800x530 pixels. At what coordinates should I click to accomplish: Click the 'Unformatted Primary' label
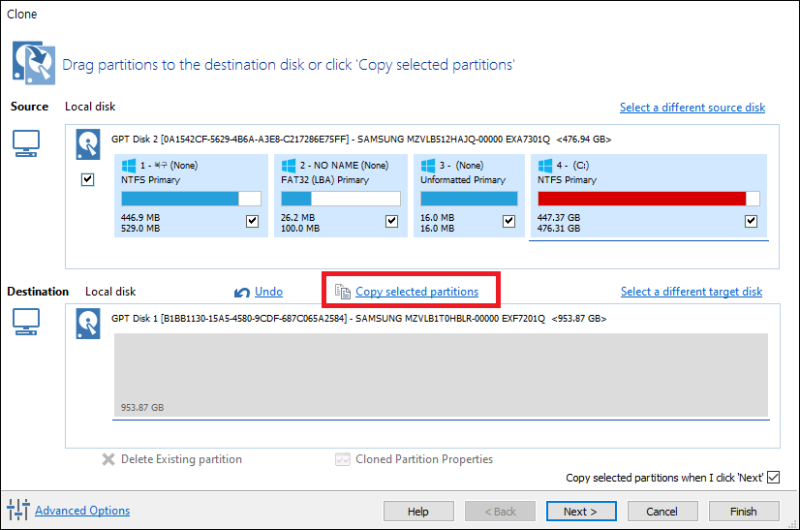click(x=463, y=180)
